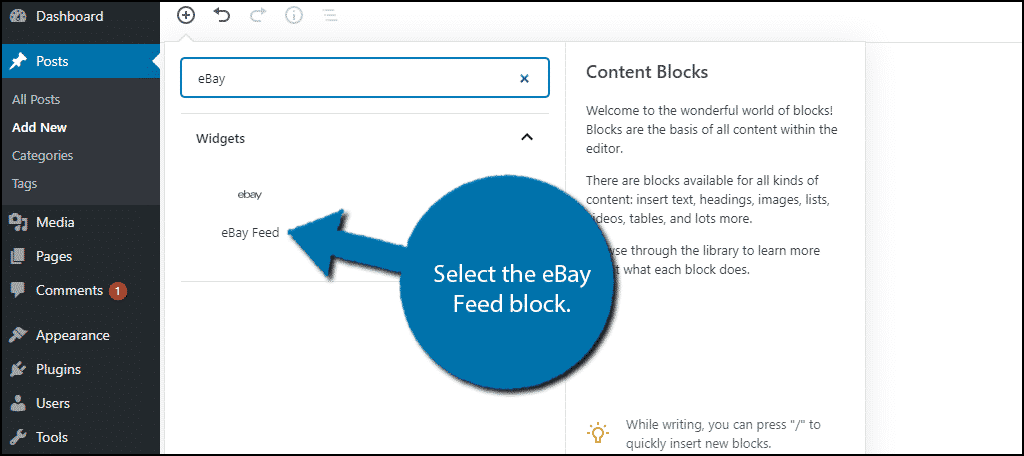Viewport: 1024px width, 456px height.
Task: Click the Redo arrow icon
Action: tap(258, 15)
